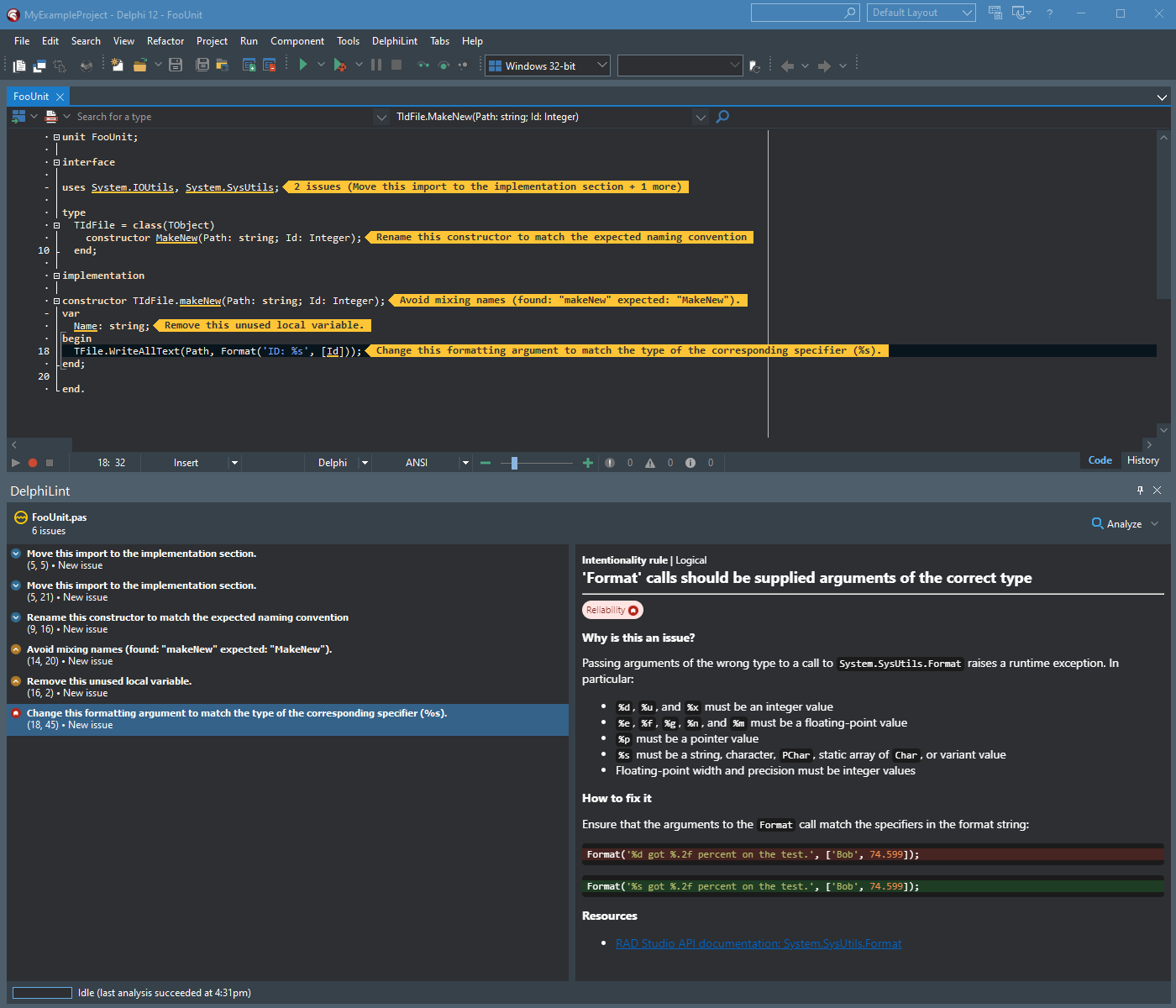Select 'Rename this constructor' issue in list
The height and width of the screenshot is (1008, 1176).
[x=287, y=623]
